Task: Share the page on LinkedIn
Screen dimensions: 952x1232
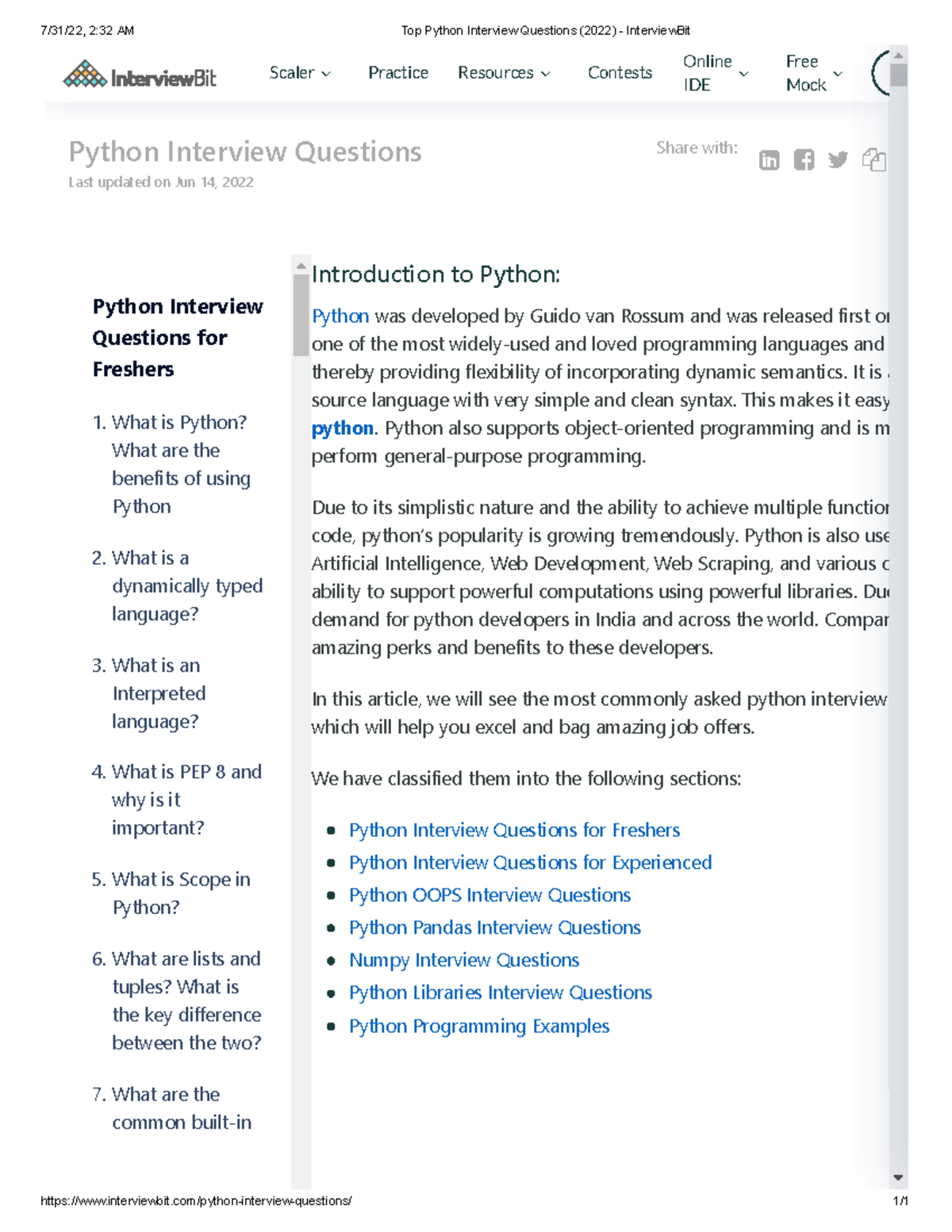Action: pyautogui.click(x=769, y=160)
